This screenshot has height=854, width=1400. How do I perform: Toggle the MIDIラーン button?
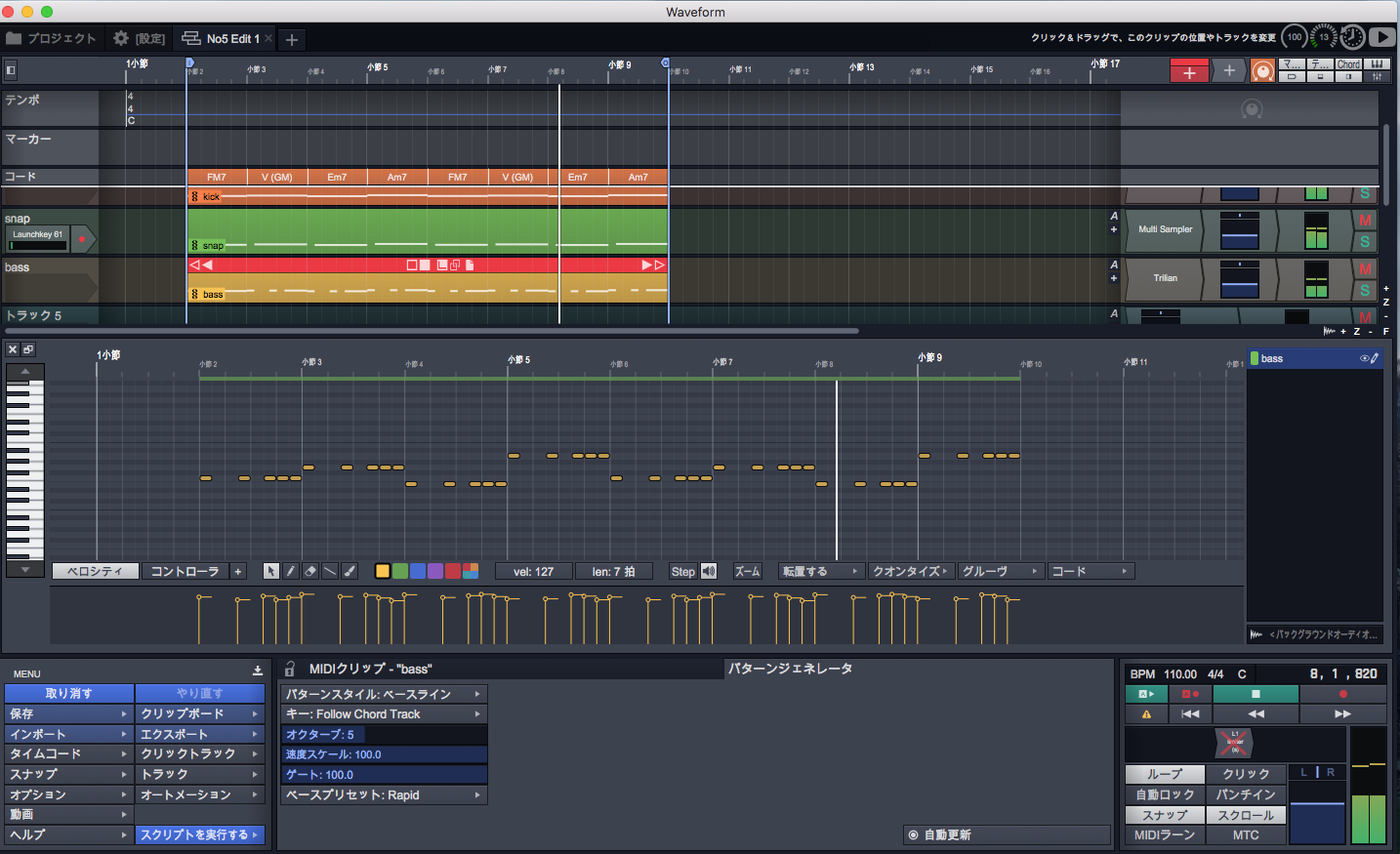coord(1165,835)
